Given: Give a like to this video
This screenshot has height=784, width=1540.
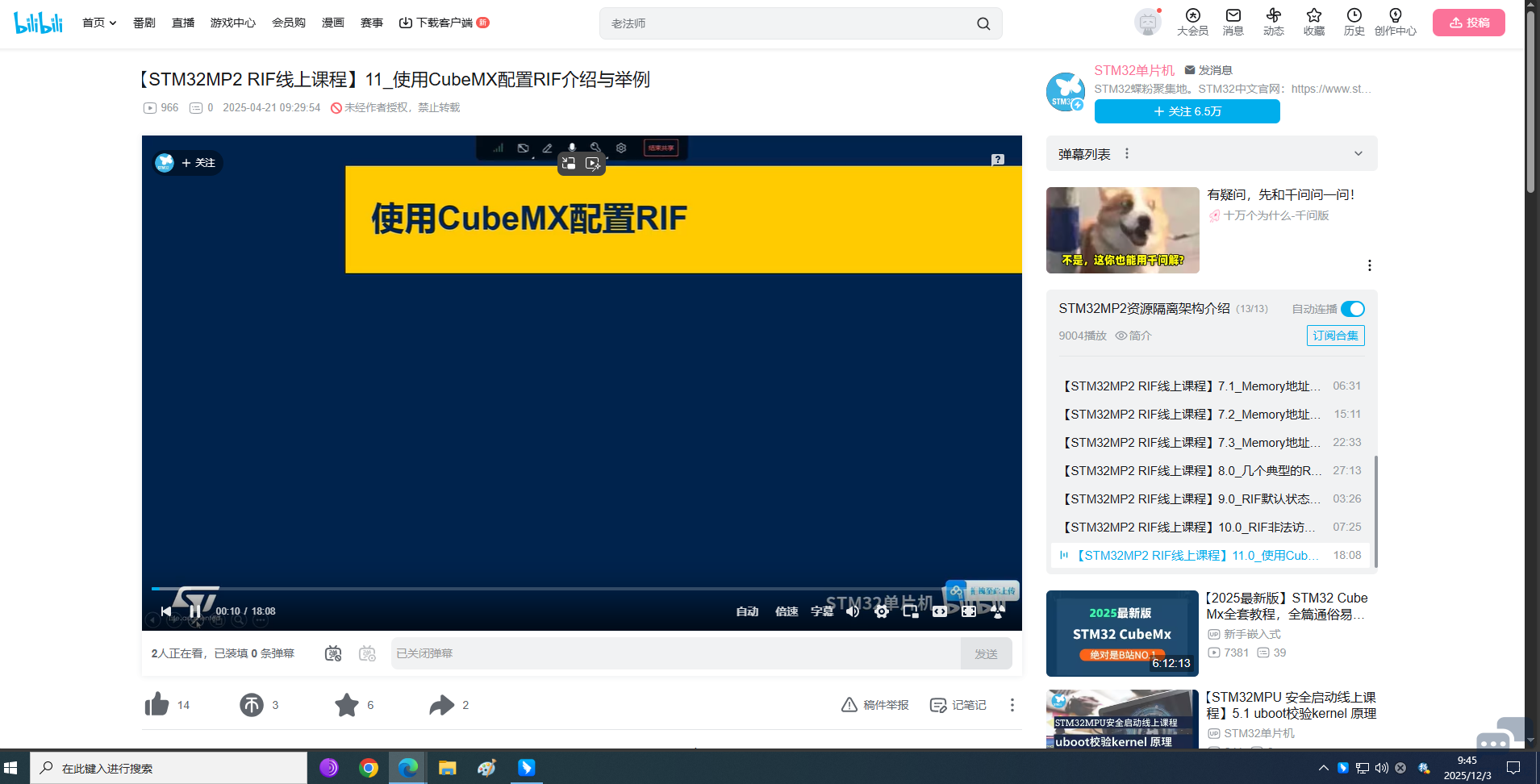Looking at the screenshot, I should coord(157,704).
